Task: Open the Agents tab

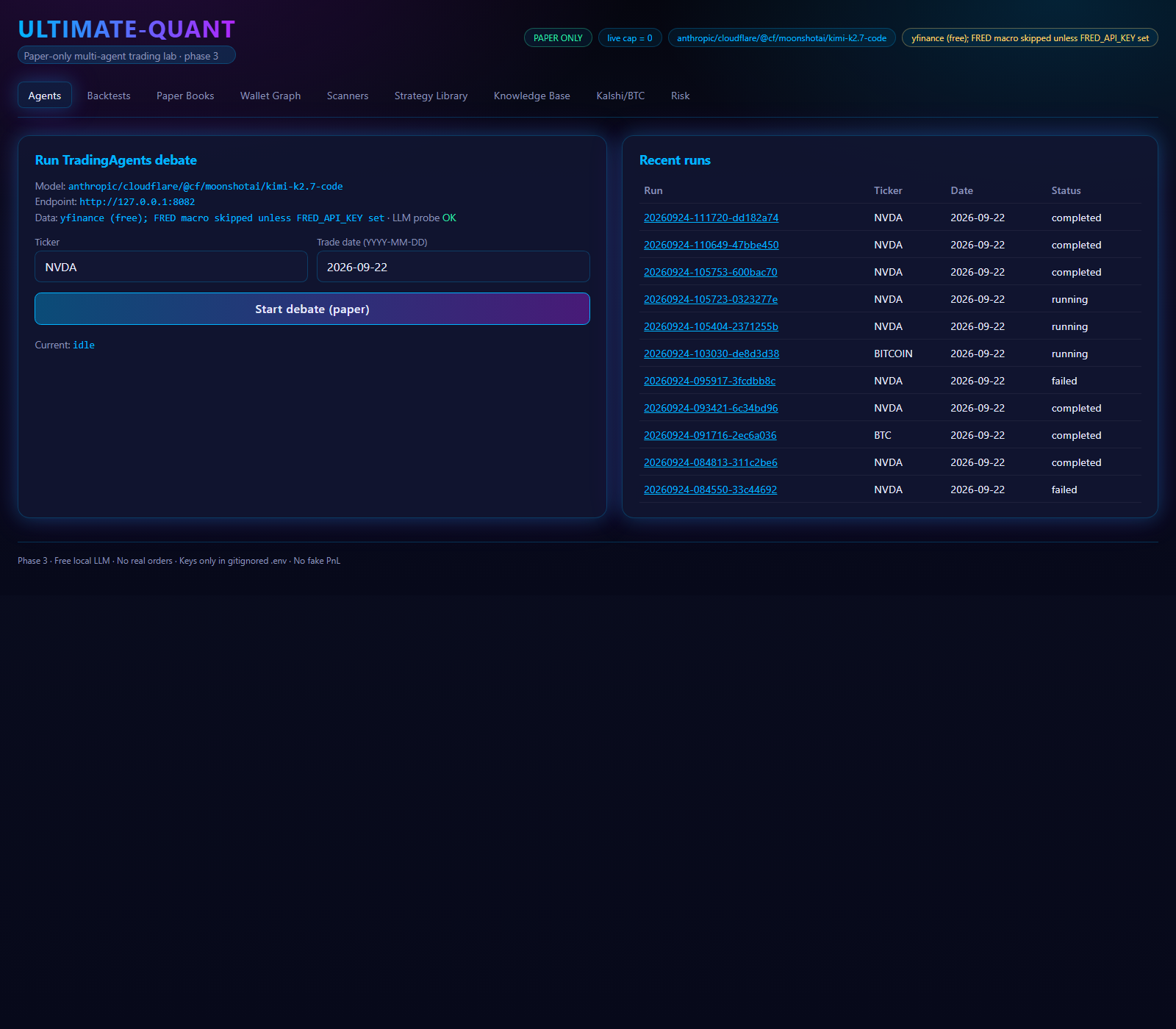Action: pyautogui.click(x=45, y=96)
